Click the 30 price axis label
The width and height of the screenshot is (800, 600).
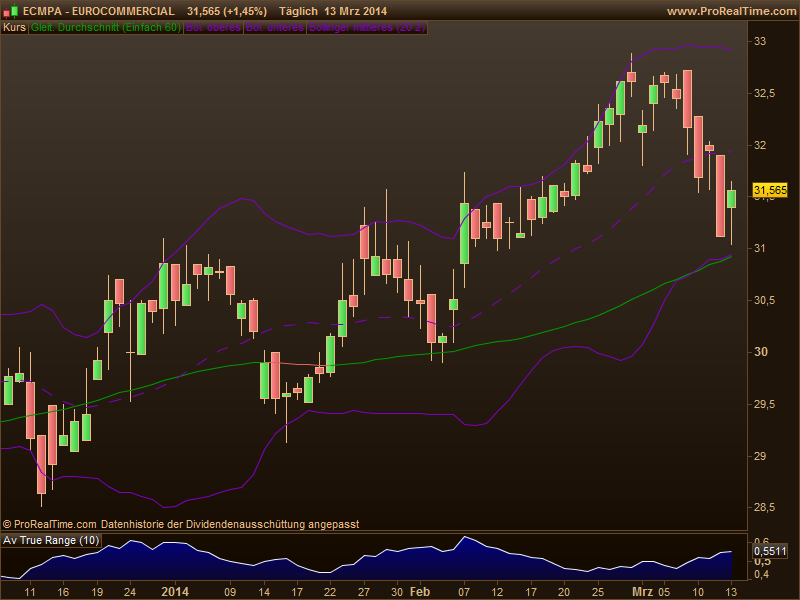point(760,352)
